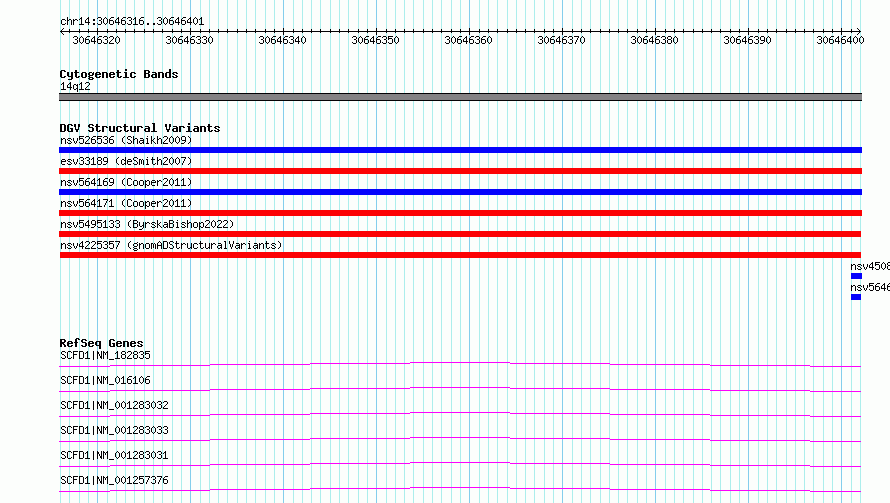Click the chr14:30646316..30646401 region label

[132, 21]
